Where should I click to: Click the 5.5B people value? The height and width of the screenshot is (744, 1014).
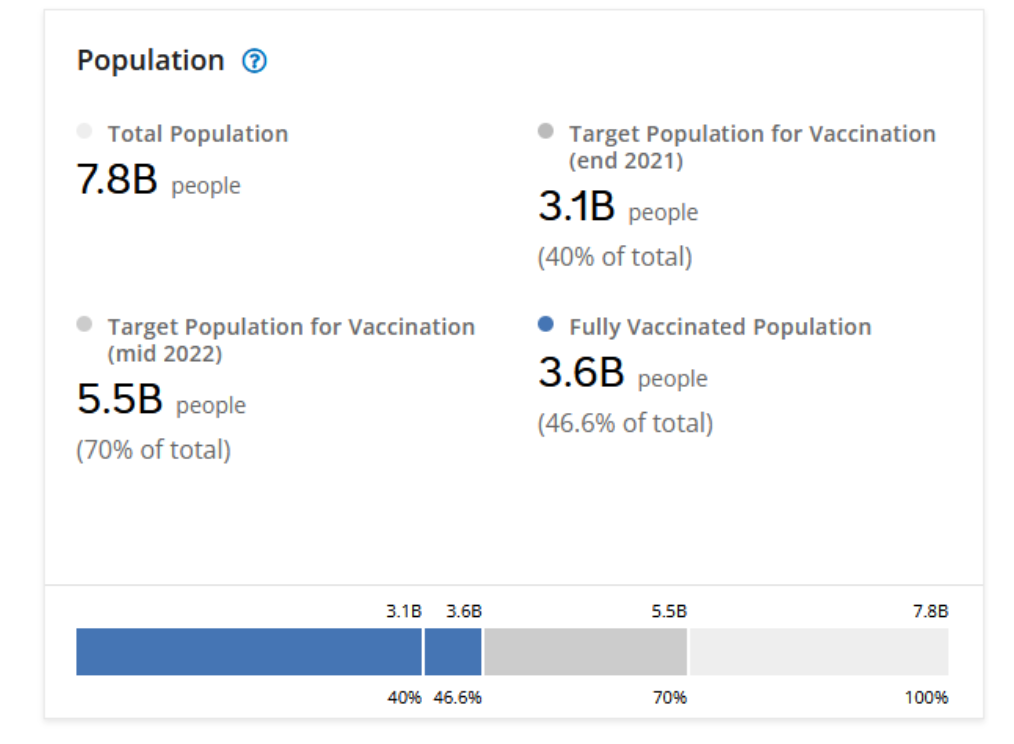[x=119, y=400]
